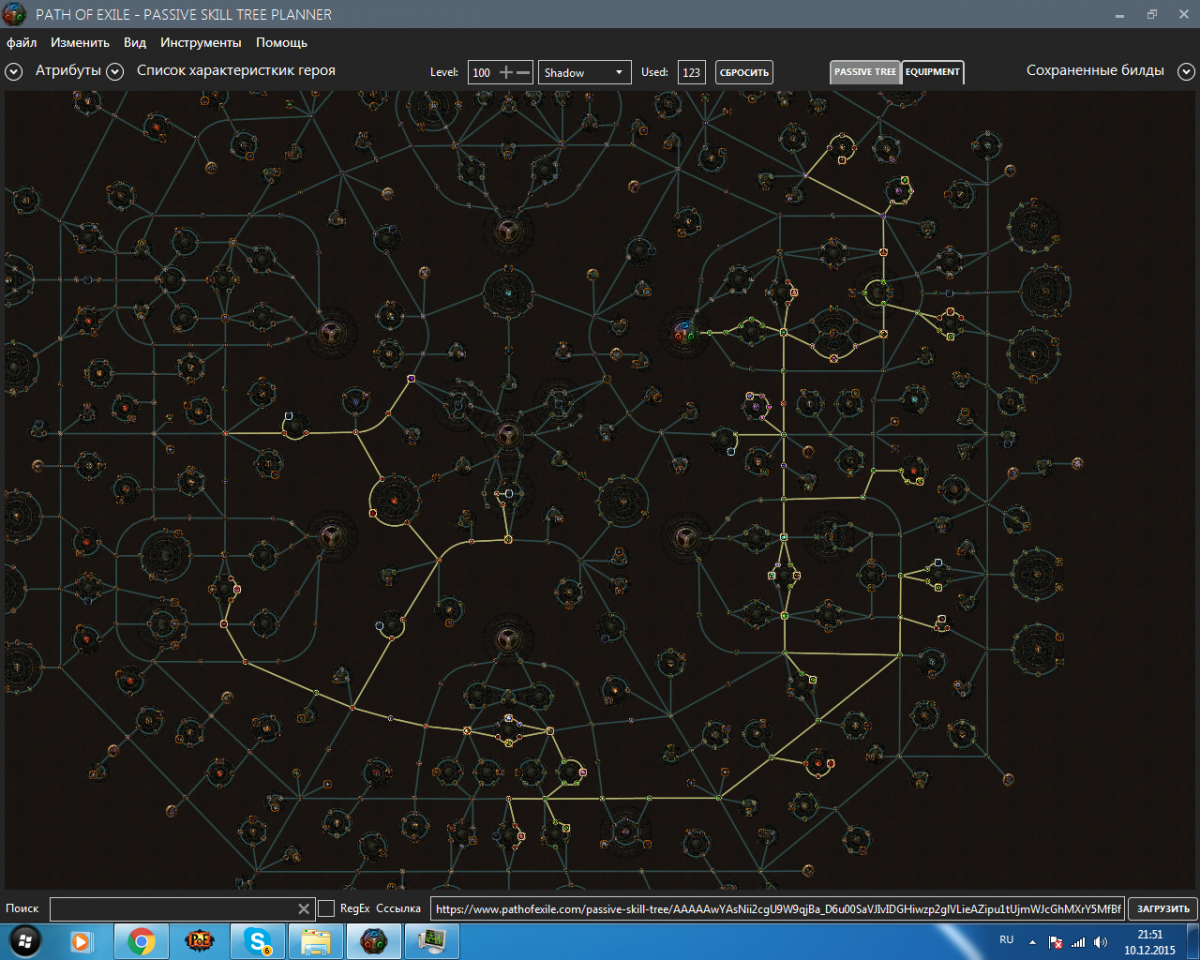The width and height of the screenshot is (1200, 960).
Task: Click the 'Level:' label
Action: click(x=444, y=73)
